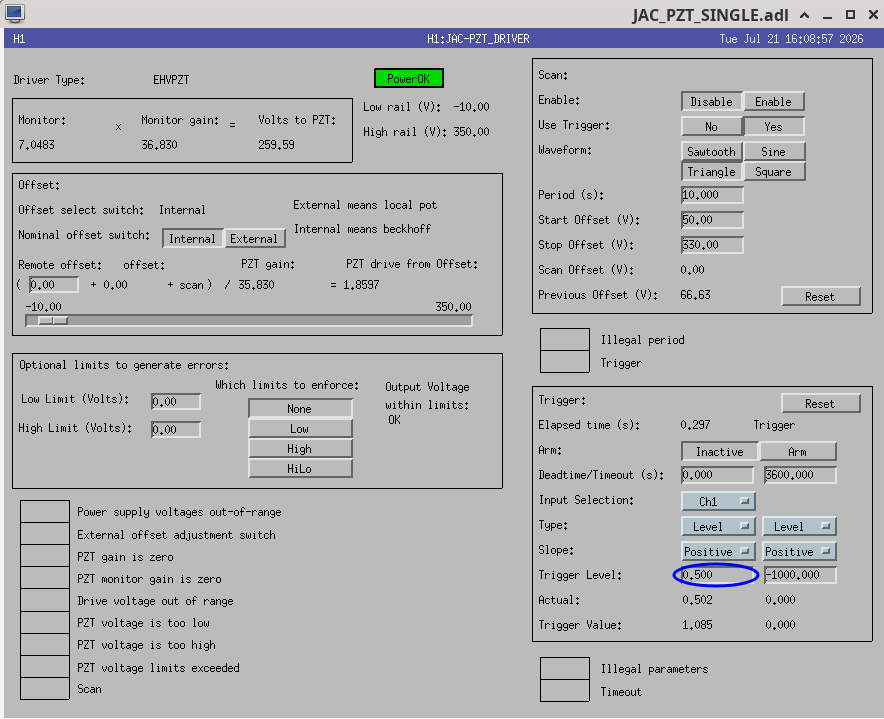
Task: Click Power supply voltages out-of-range indicator
Action: [45, 511]
